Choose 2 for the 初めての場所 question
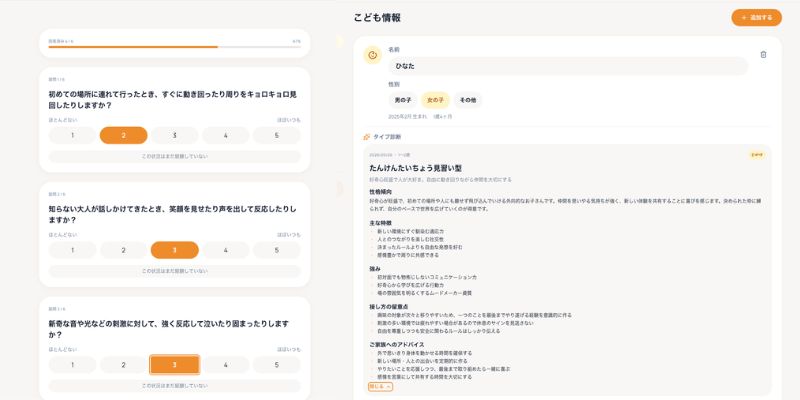 pyautogui.click(x=123, y=135)
